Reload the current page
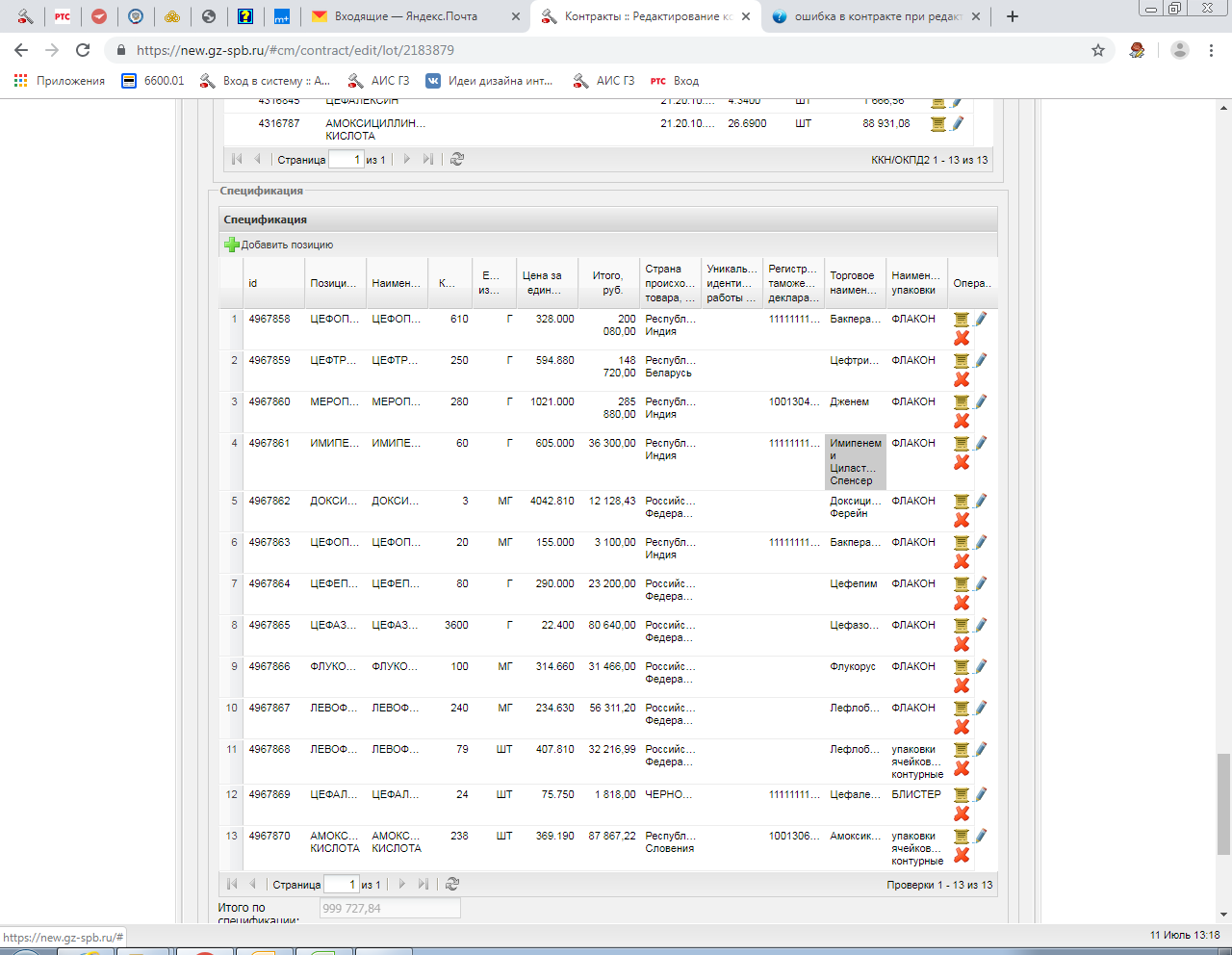This screenshot has height=955, width=1232. pos(83,50)
